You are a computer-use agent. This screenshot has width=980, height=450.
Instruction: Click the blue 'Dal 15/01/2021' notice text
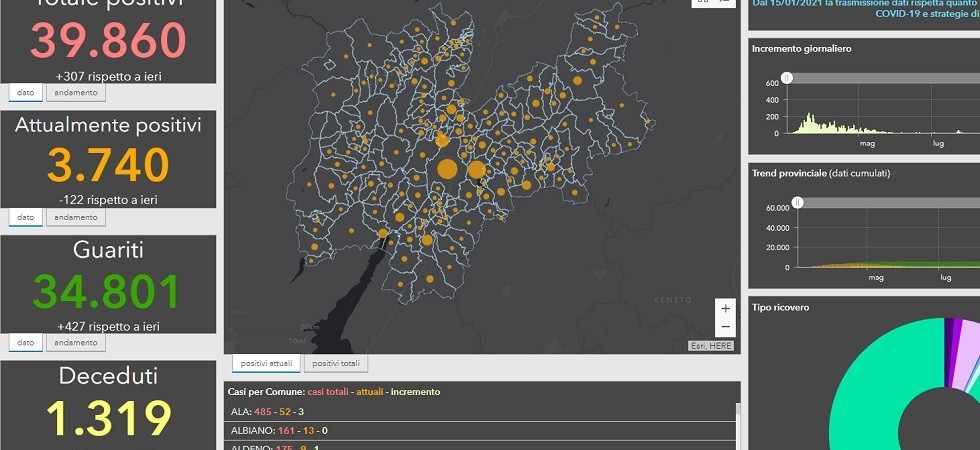(866, 8)
